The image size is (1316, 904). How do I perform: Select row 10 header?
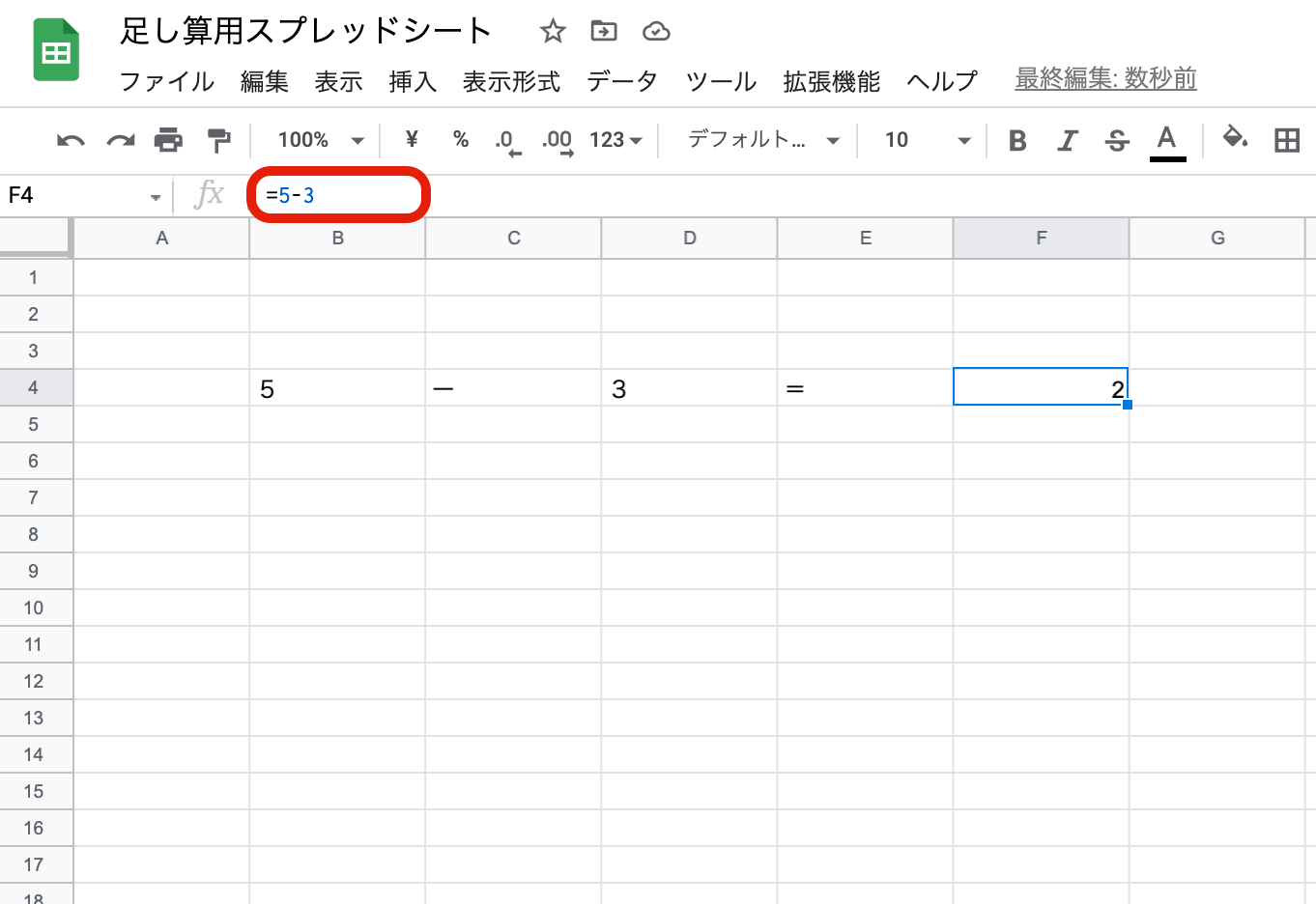point(36,607)
